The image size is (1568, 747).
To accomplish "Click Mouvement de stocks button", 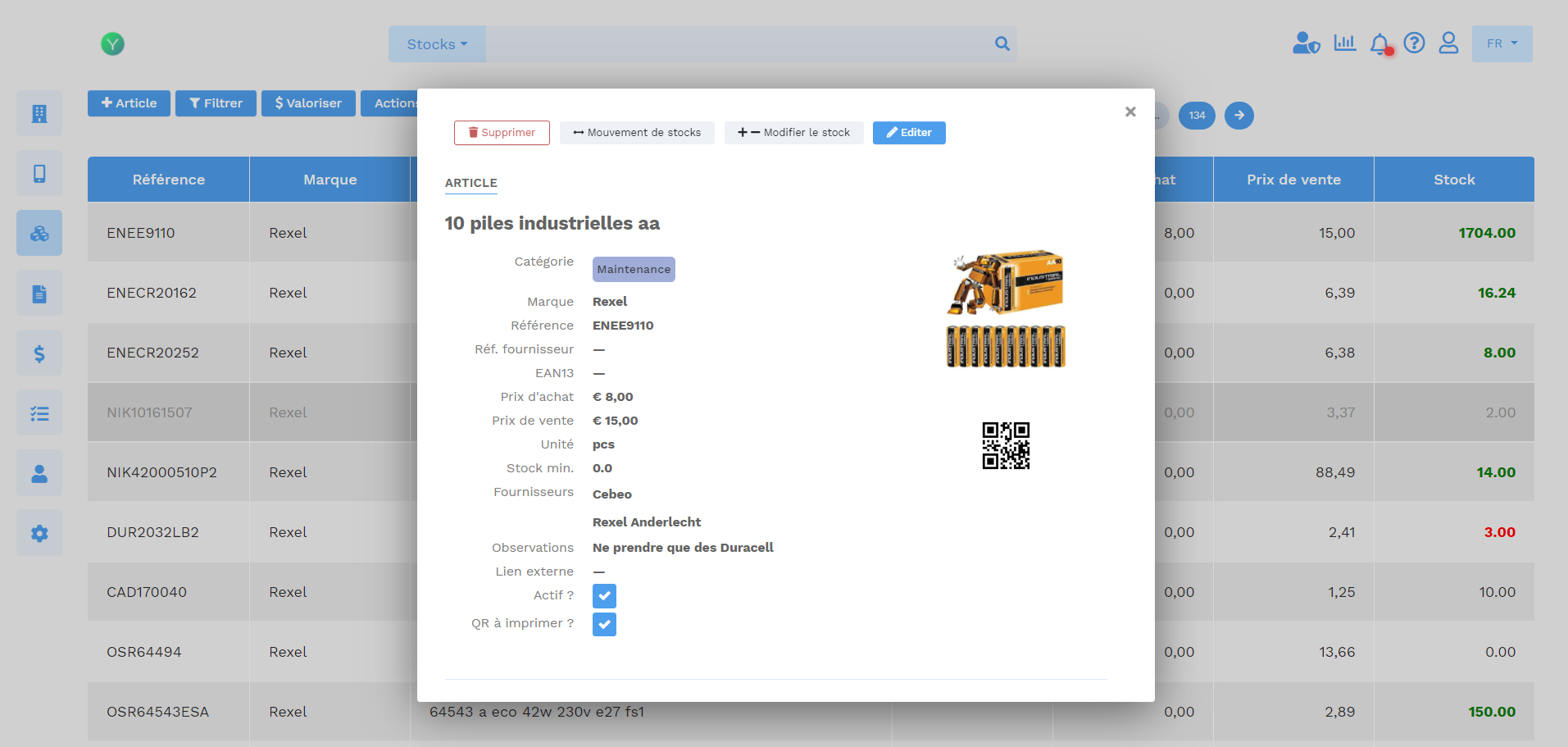I will coord(637,133).
